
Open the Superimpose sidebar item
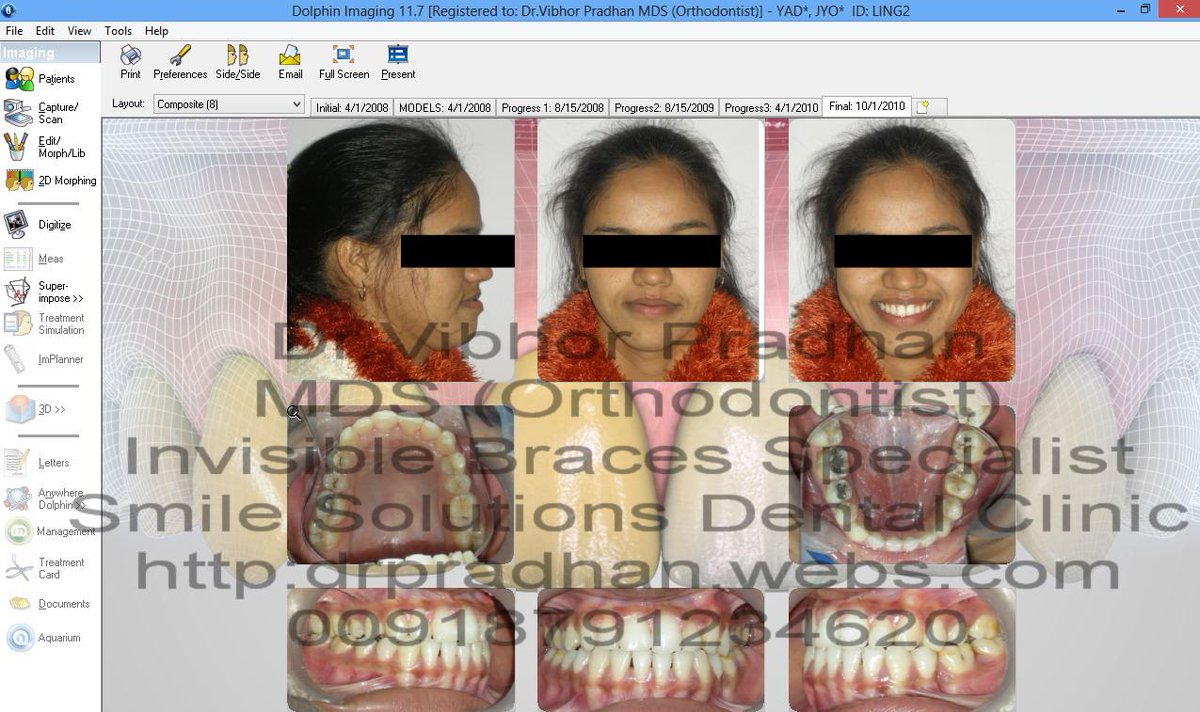[x=44, y=292]
